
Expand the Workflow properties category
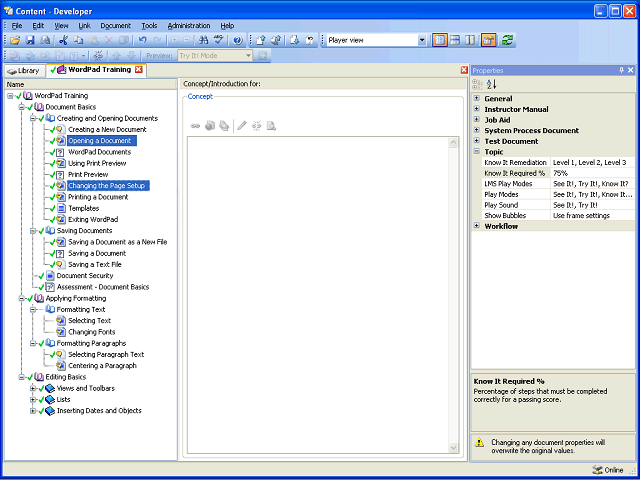pyautogui.click(x=476, y=226)
